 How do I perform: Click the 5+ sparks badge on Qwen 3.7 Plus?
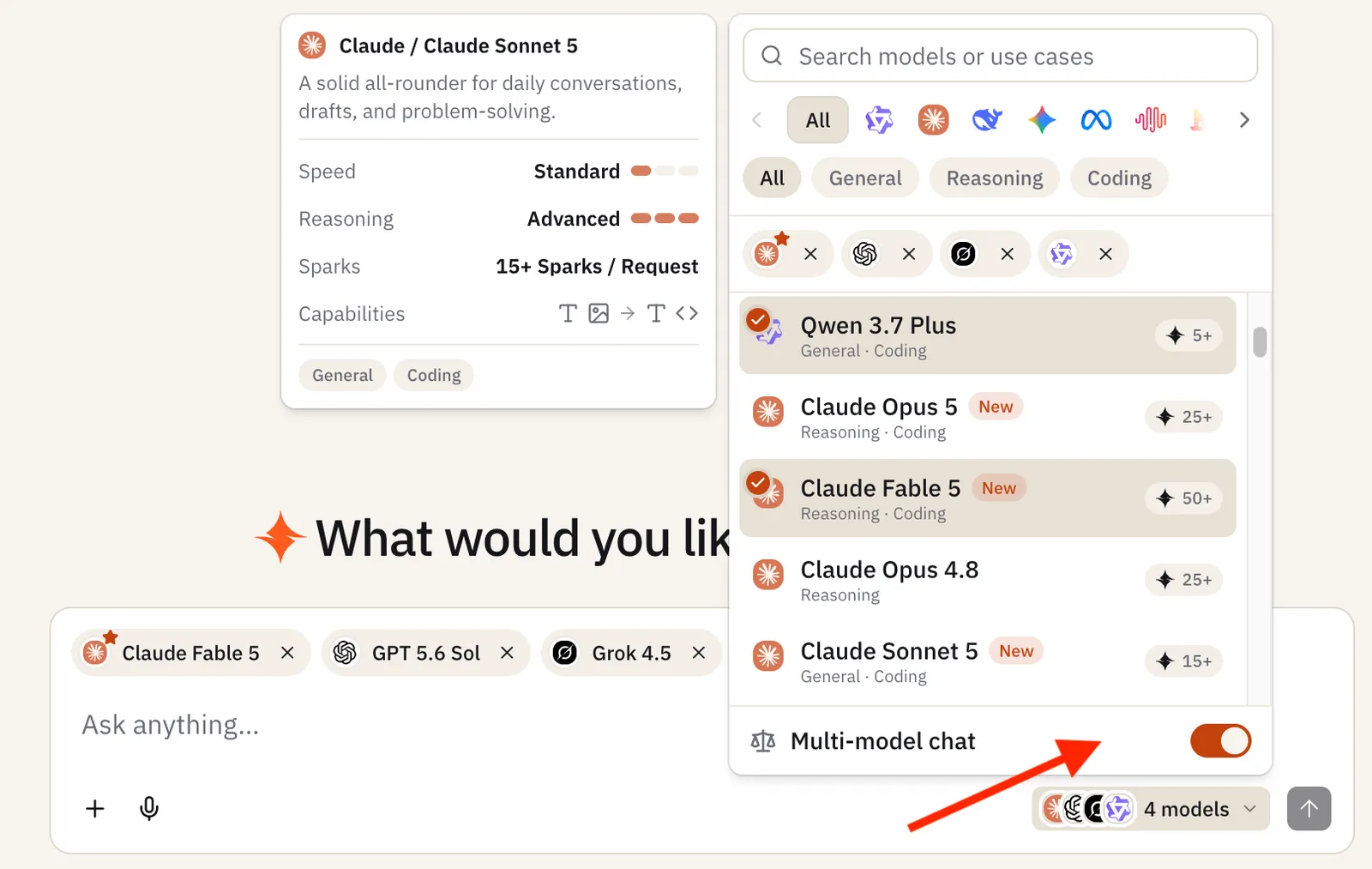click(1189, 335)
